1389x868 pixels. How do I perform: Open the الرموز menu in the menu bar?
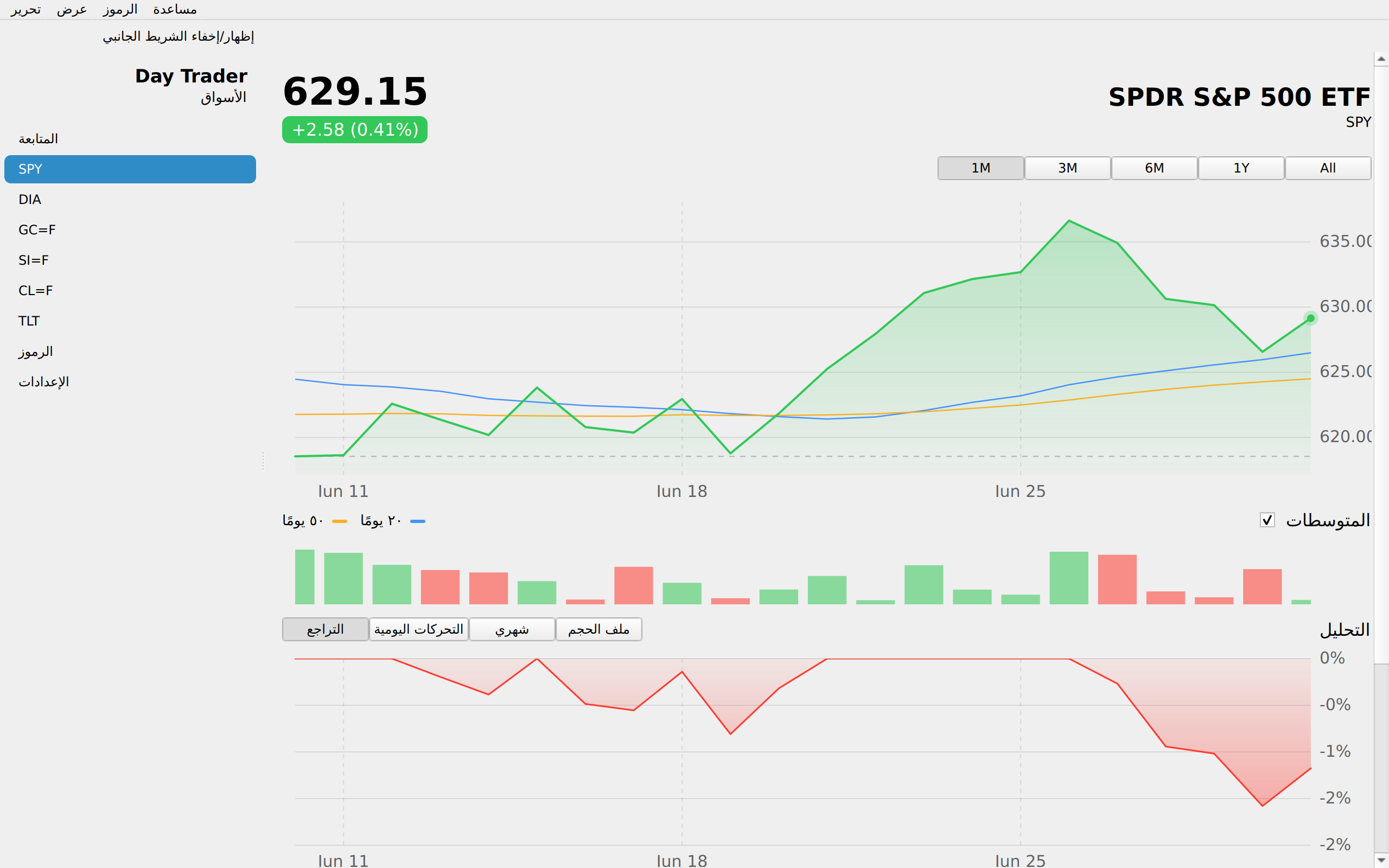pyautogui.click(x=120, y=10)
